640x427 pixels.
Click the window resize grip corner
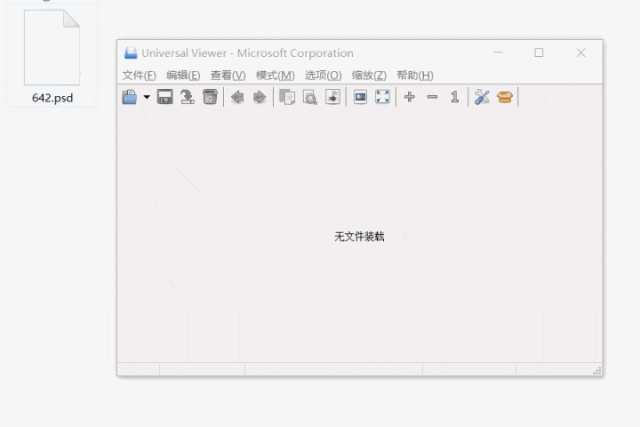(x=597, y=370)
